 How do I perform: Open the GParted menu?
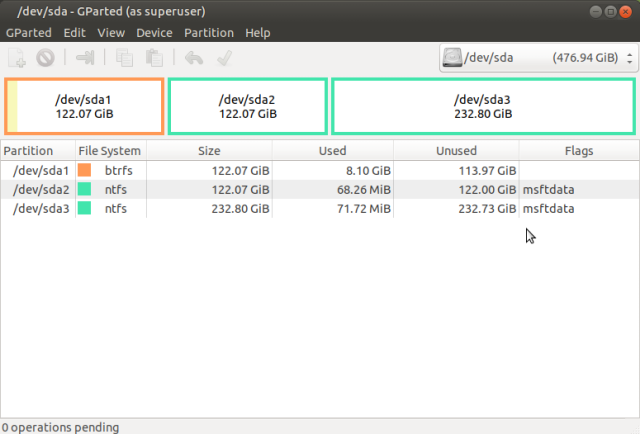click(29, 32)
